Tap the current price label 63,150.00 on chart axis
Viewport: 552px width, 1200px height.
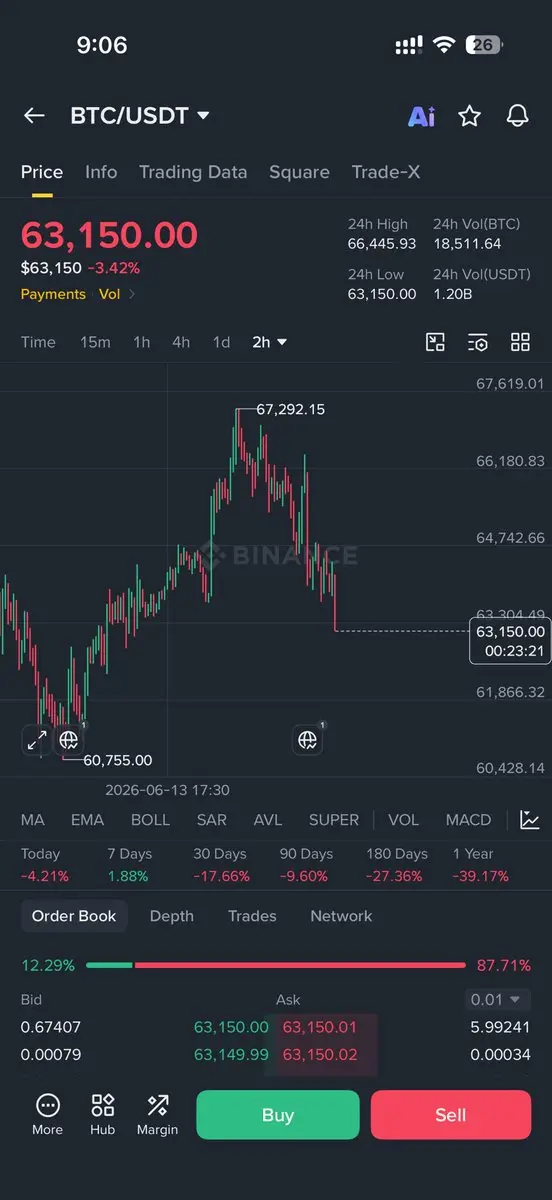pyautogui.click(x=510, y=641)
